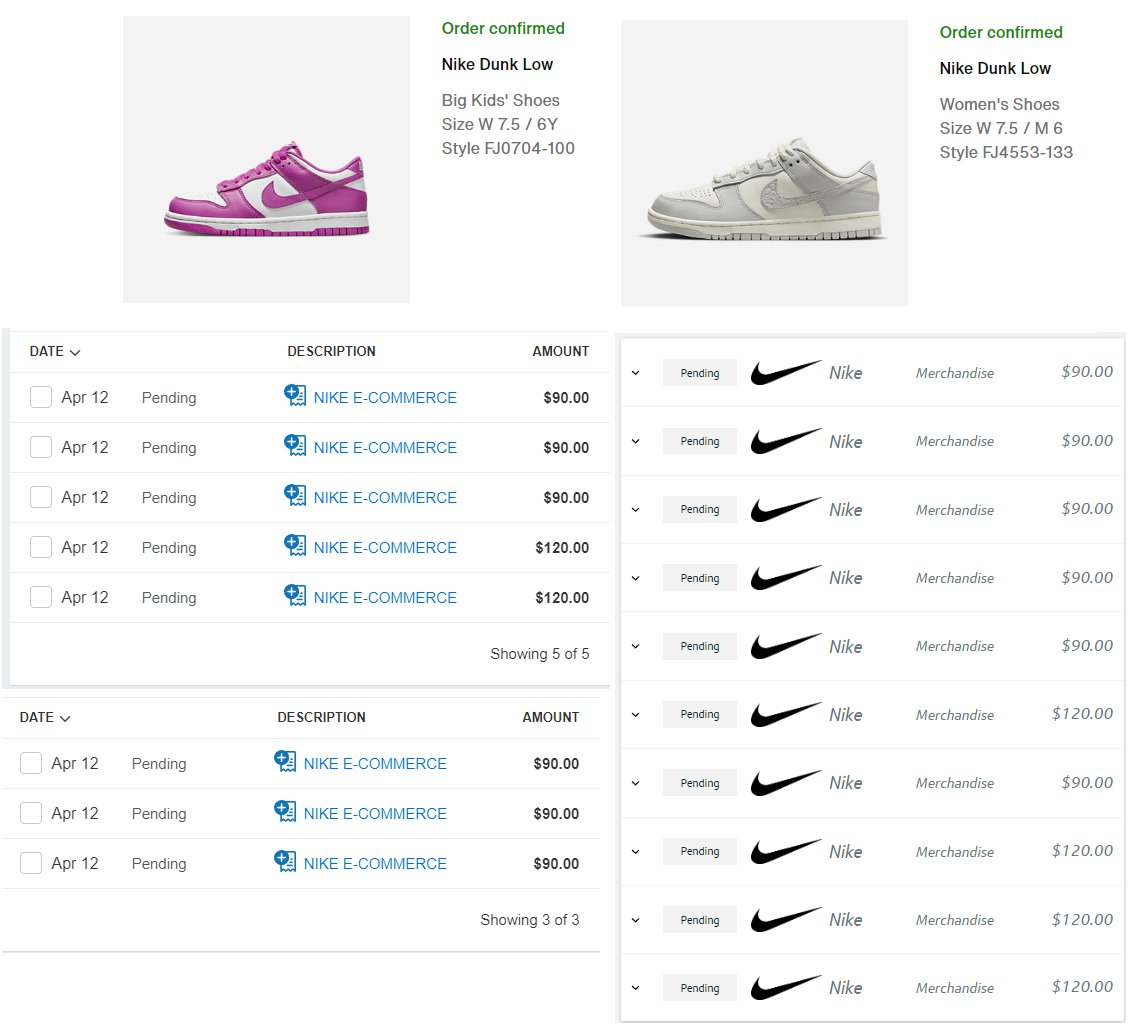Open NIKE E-COMMERCE link on first $120.00 row

coord(385,548)
